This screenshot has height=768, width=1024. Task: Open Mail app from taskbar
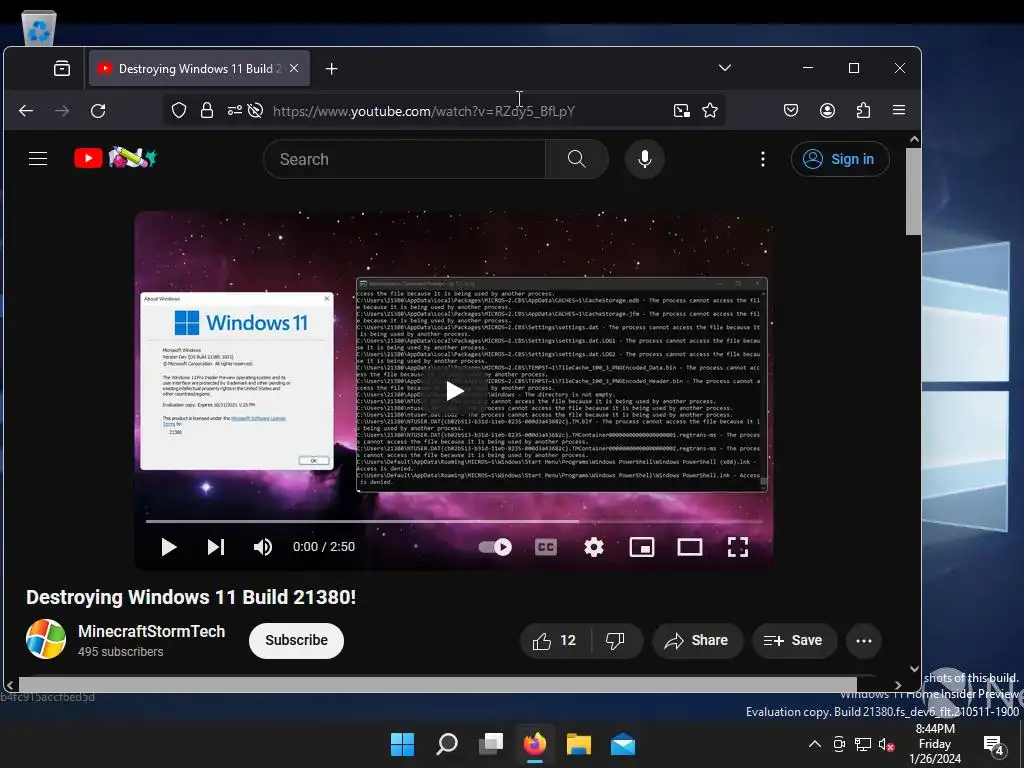tap(623, 744)
